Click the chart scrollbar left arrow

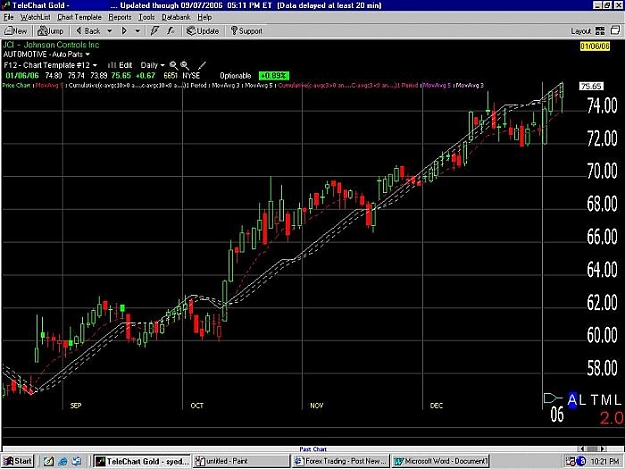click(582, 449)
